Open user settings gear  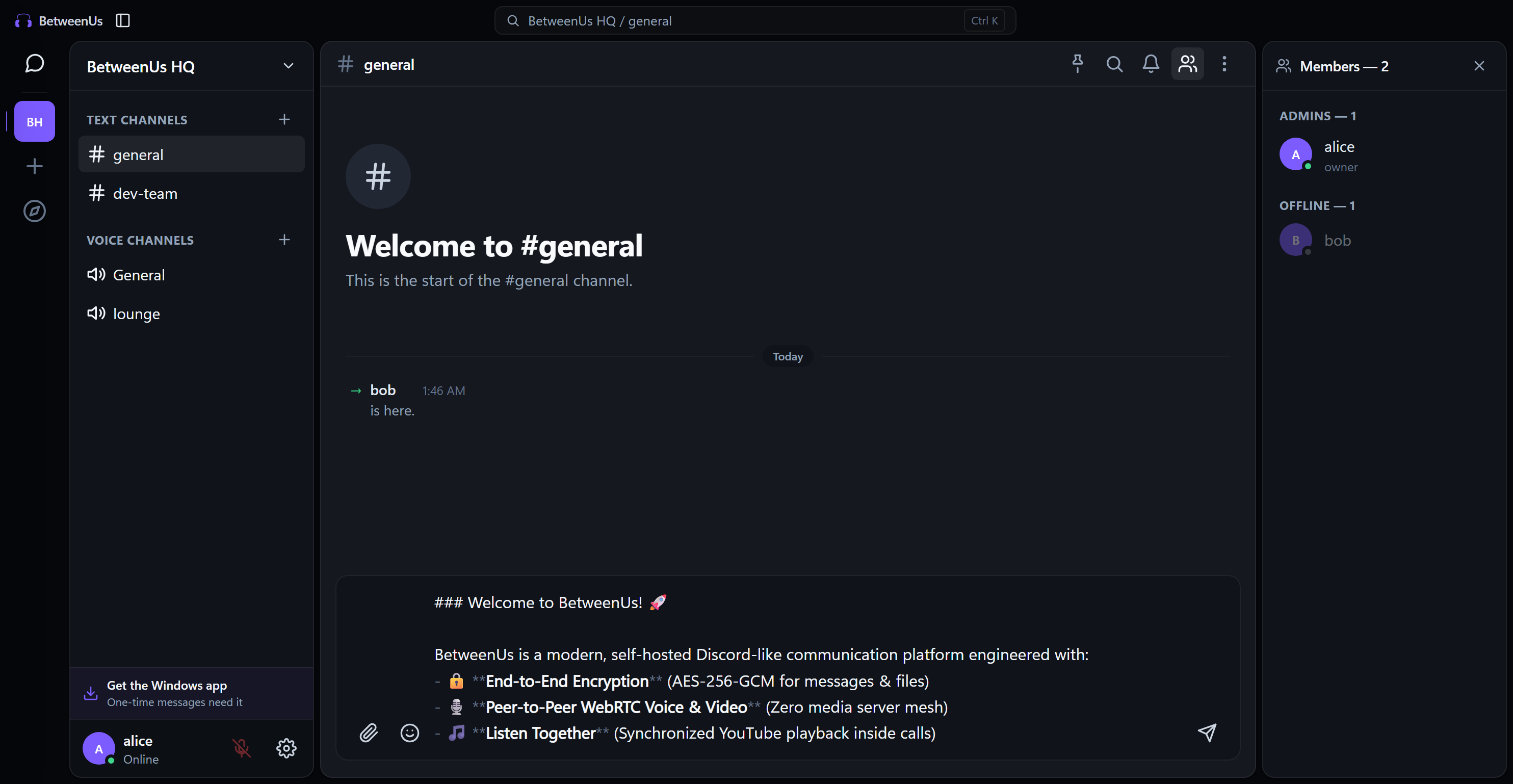(x=286, y=748)
